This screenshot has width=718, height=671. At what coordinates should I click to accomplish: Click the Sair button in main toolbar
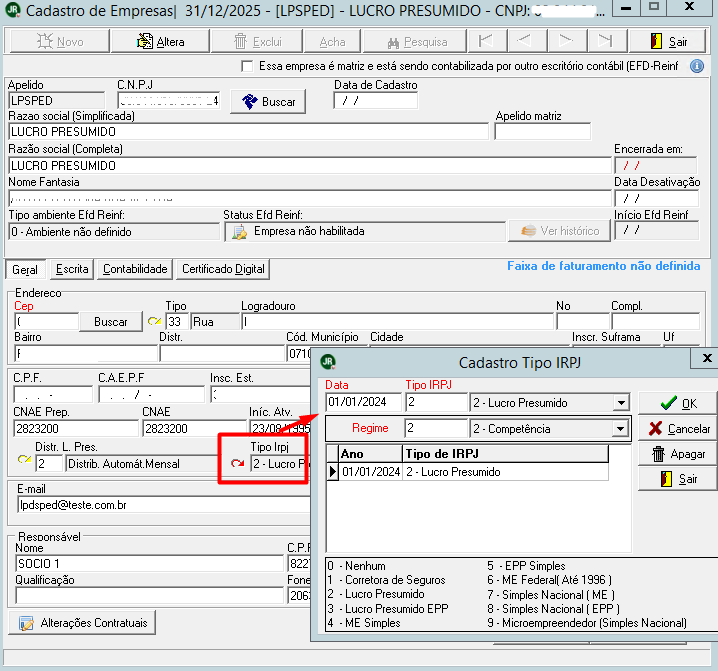(668, 42)
